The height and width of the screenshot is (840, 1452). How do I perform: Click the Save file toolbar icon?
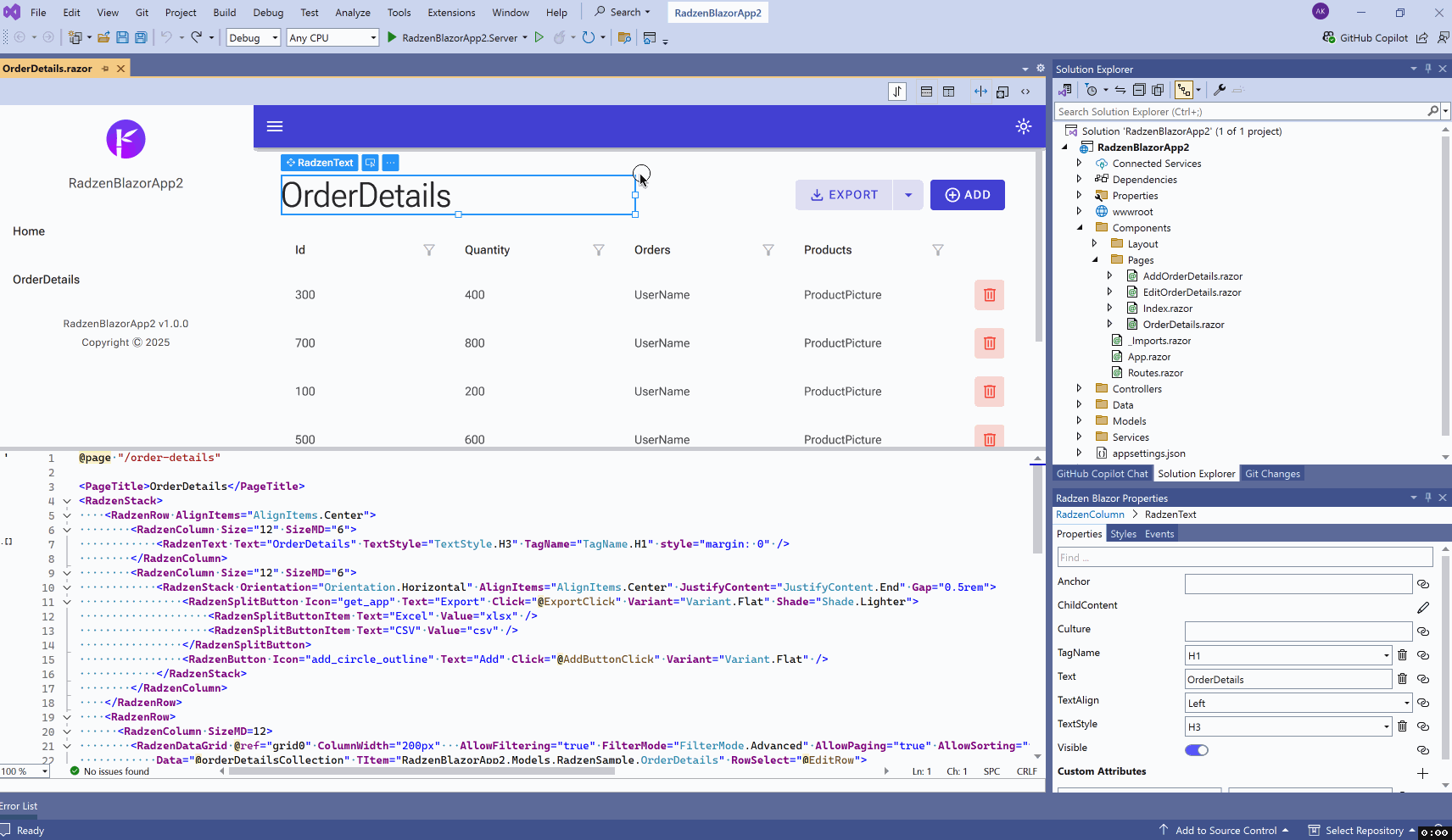[x=122, y=37]
